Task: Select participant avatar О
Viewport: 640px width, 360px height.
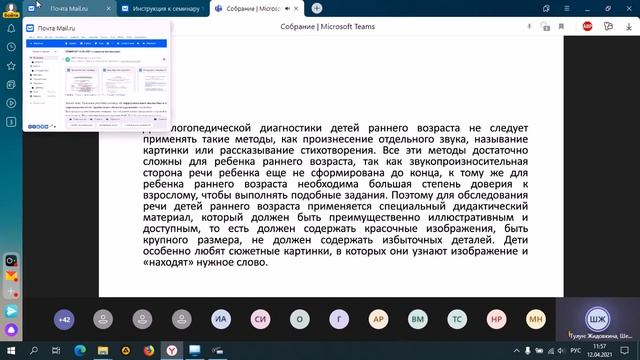Action: pos(300,319)
